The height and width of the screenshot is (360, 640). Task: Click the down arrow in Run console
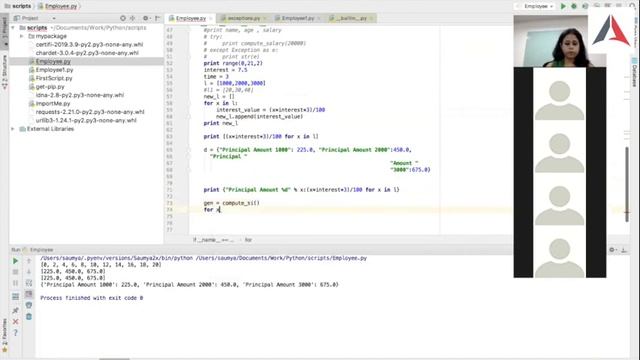[29, 272]
